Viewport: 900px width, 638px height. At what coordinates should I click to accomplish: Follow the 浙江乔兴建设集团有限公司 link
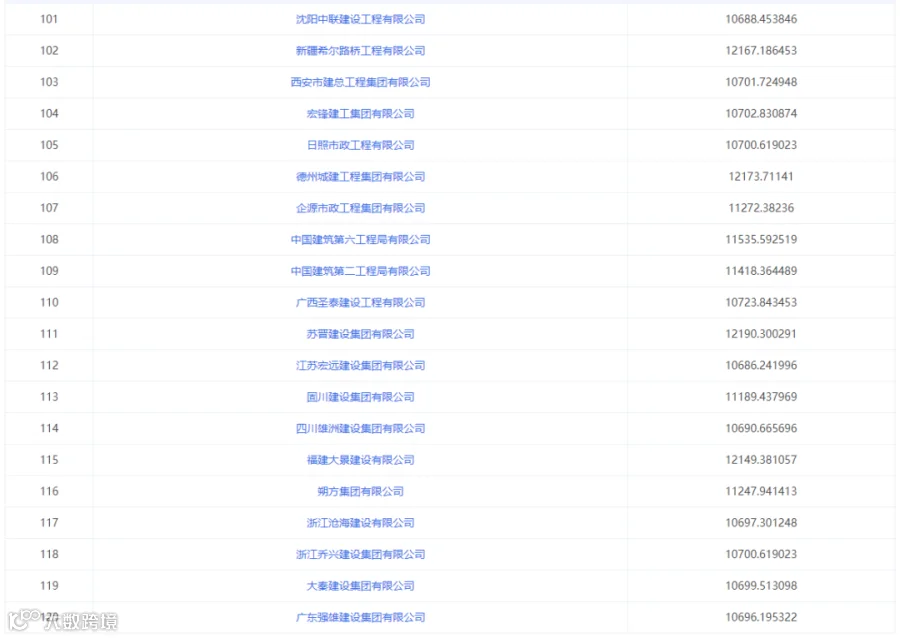coord(360,555)
